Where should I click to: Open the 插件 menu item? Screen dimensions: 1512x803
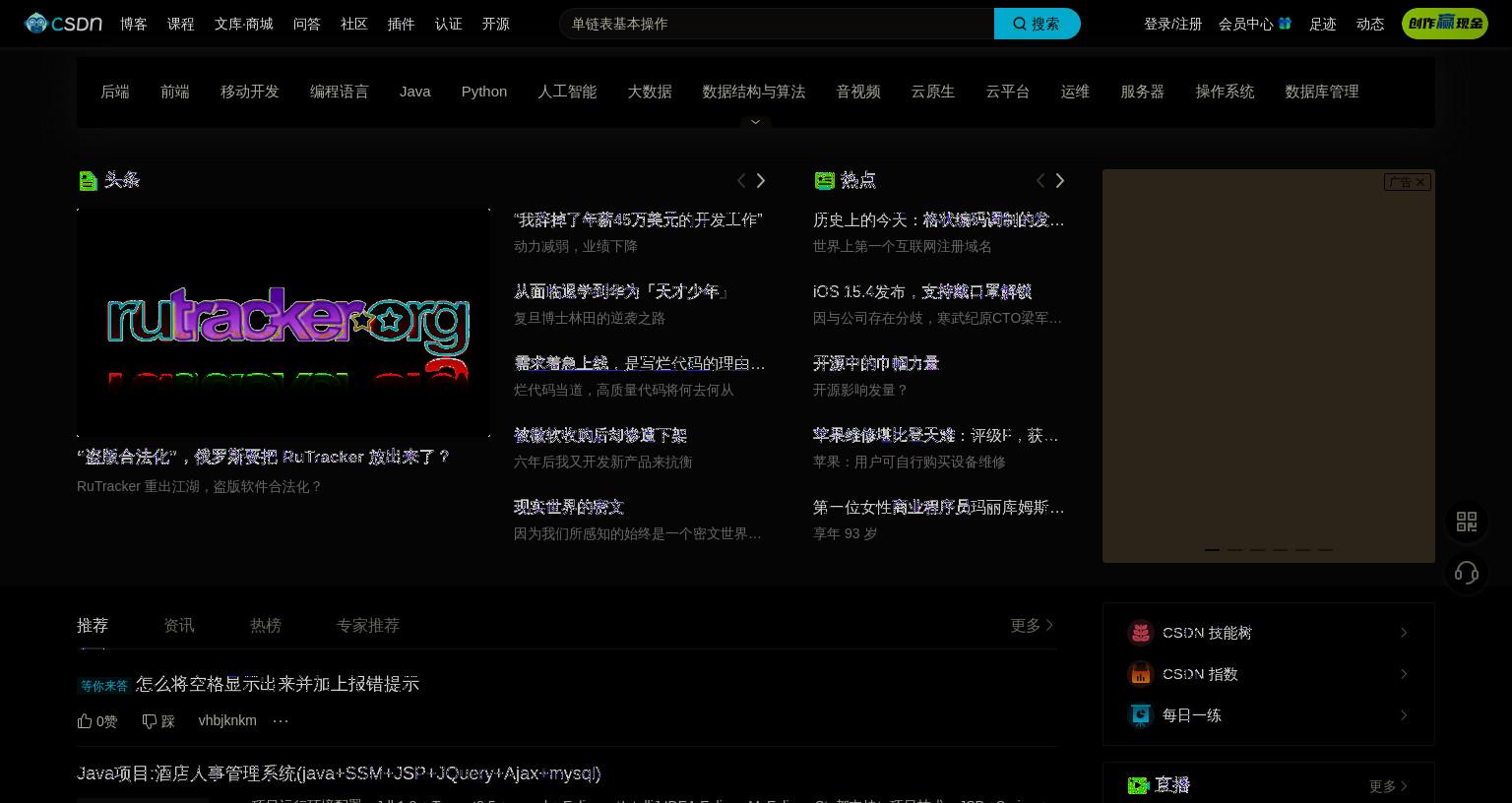pos(402,24)
